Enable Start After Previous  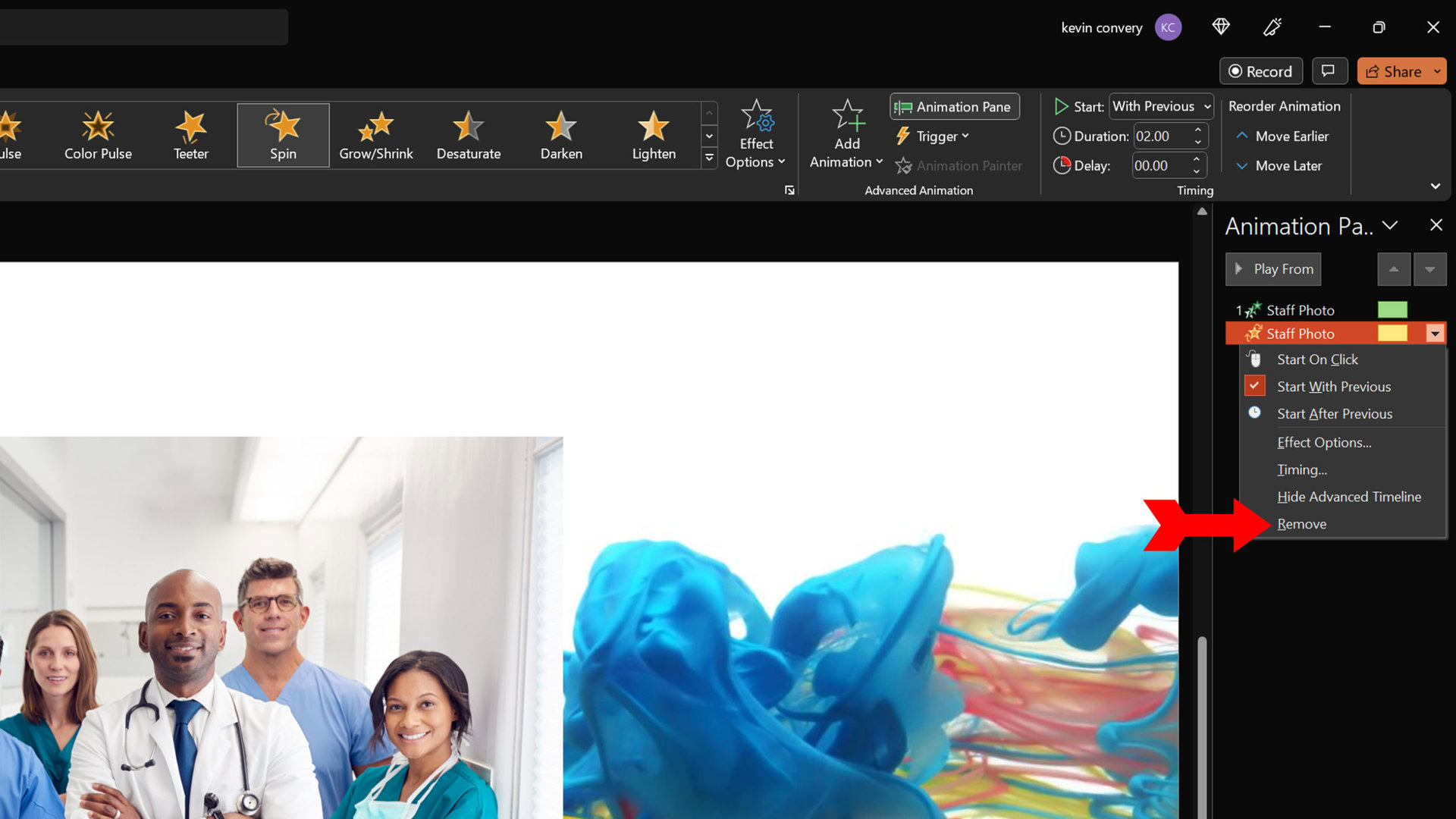1335,413
